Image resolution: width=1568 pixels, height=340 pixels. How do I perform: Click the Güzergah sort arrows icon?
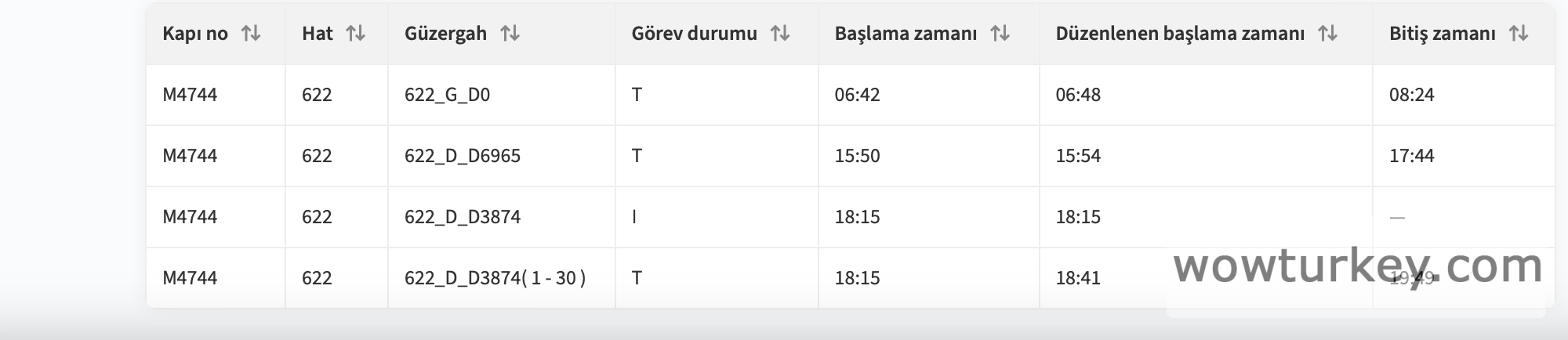(x=510, y=34)
